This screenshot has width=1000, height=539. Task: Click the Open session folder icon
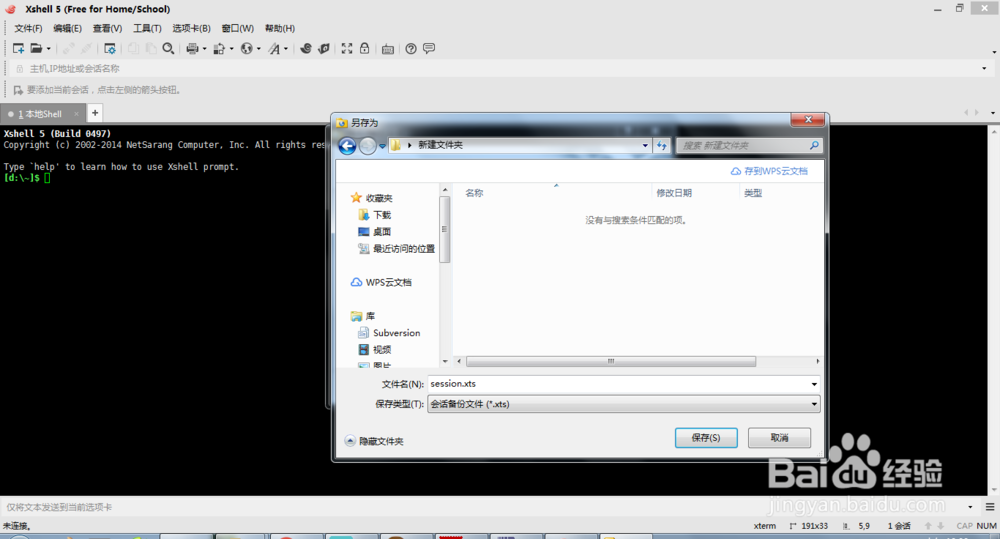click(36, 48)
